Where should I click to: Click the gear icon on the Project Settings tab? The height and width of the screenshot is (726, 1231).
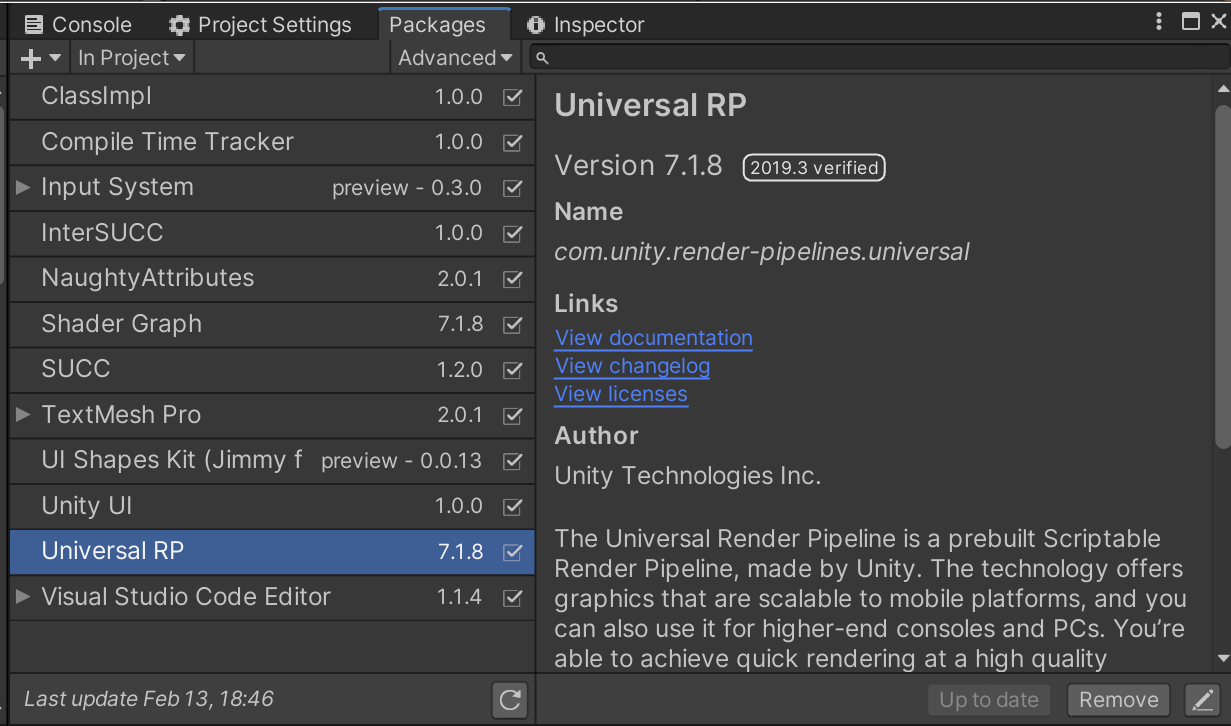pyautogui.click(x=180, y=24)
